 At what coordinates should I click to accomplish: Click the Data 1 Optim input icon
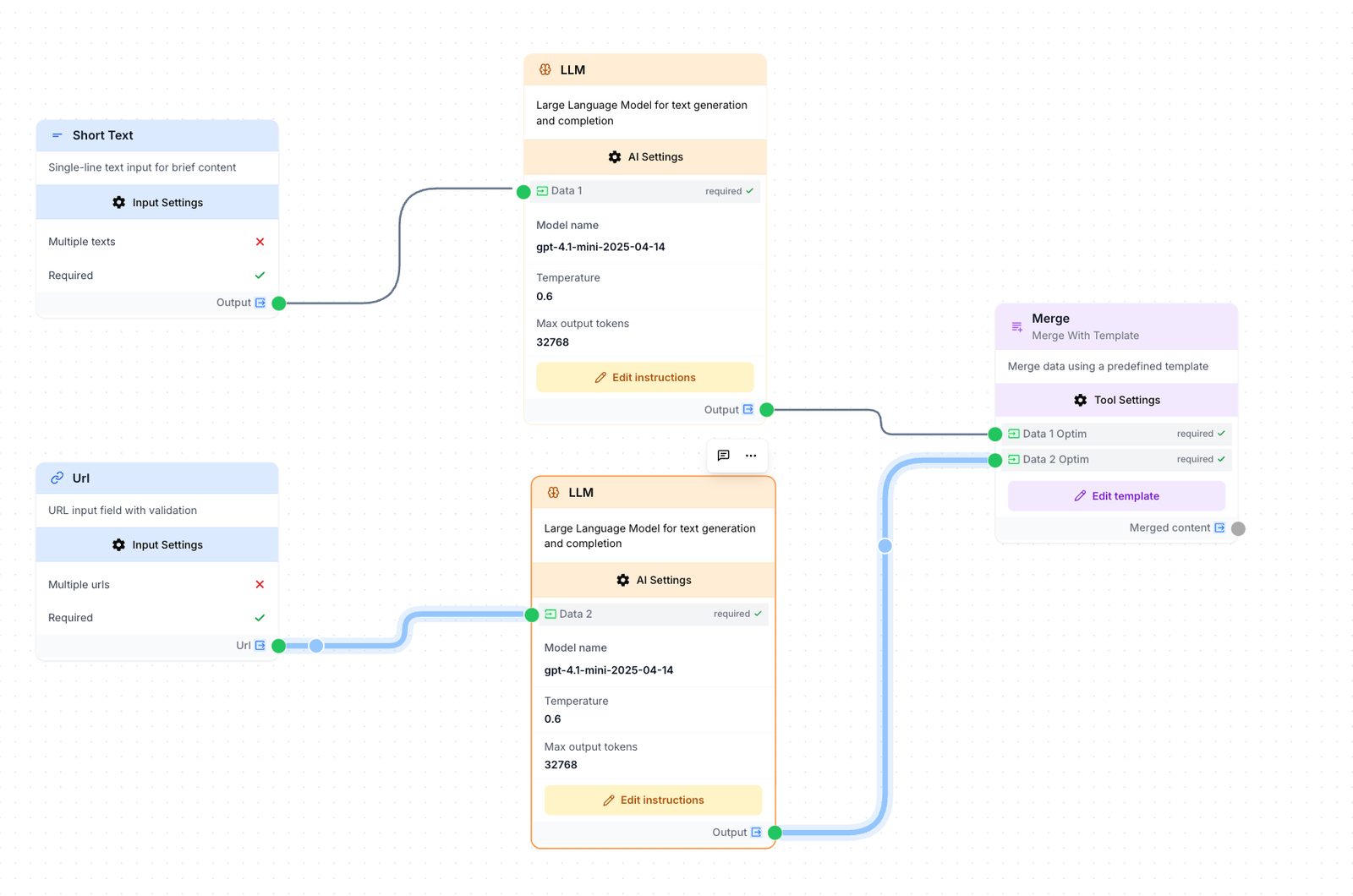pyautogui.click(x=1014, y=434)
